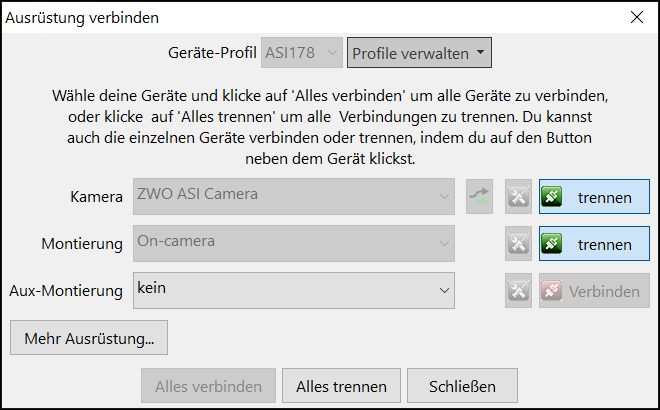Close the Ausrüstung verbinden dialog
Image resolution: width=660 pixels, height=410 pixels.
click(x=637, y=17)
